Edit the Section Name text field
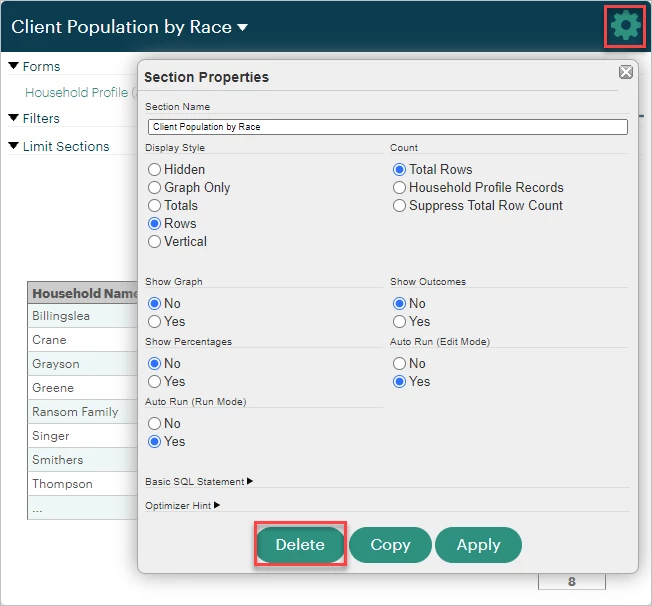The image size is (652, 606). (388, 127)
